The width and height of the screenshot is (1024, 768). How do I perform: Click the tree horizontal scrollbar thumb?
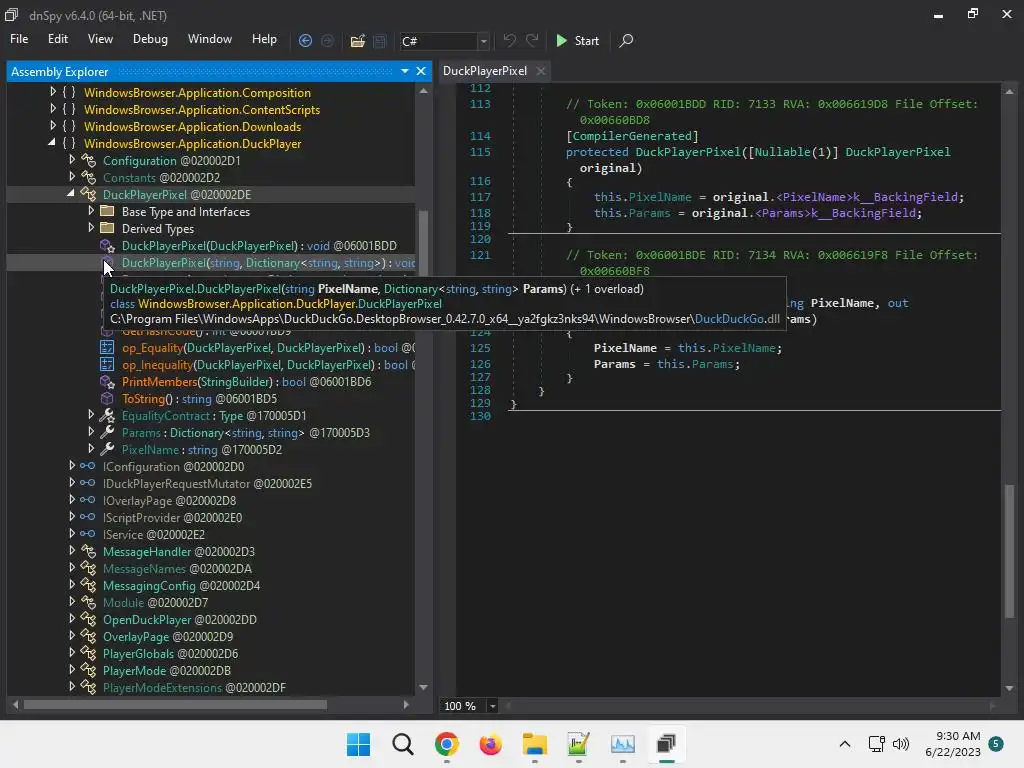point(175,705)
